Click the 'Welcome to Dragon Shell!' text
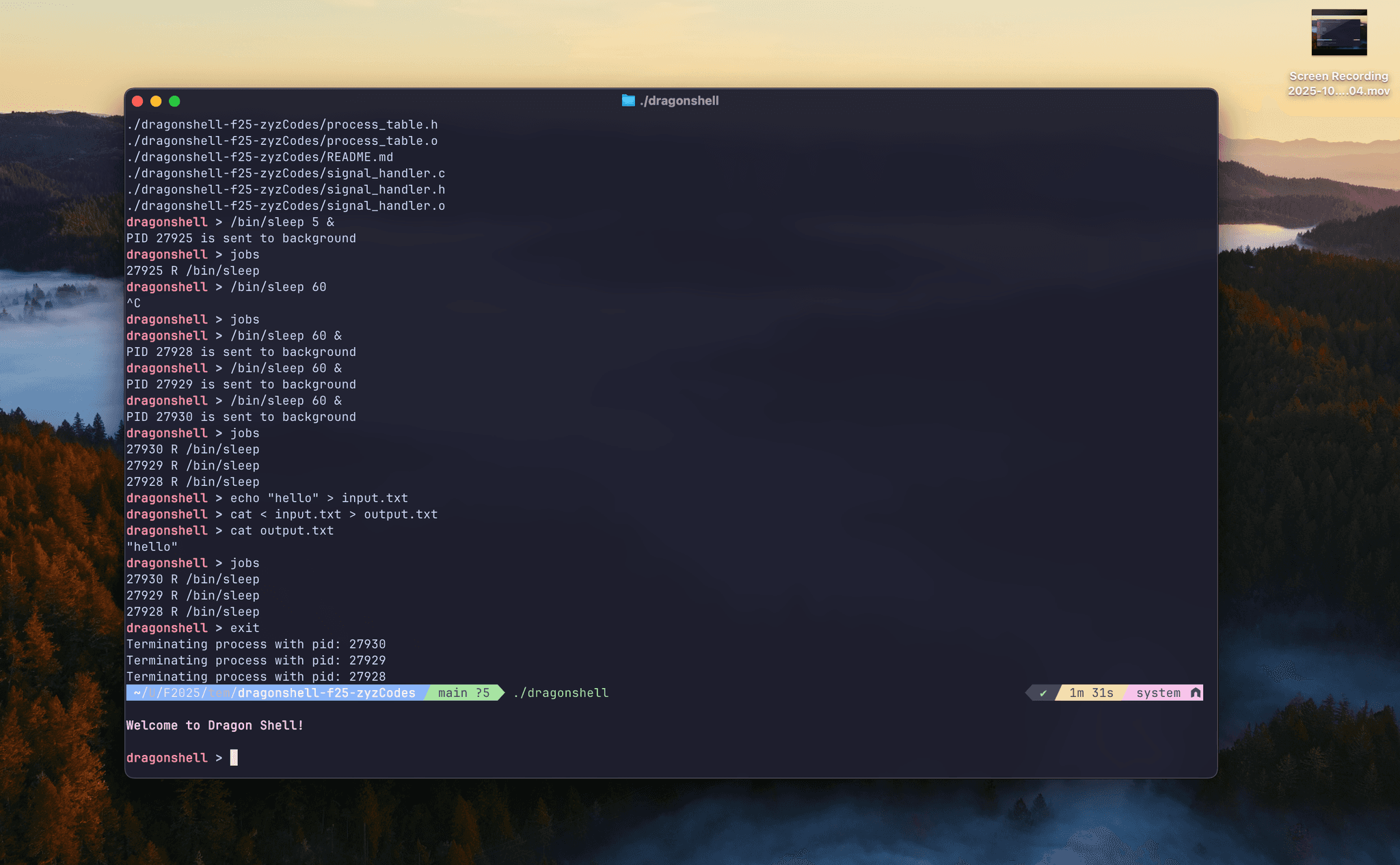Image resolution: width=1400 pixels, height=865 pixels. 215,725
